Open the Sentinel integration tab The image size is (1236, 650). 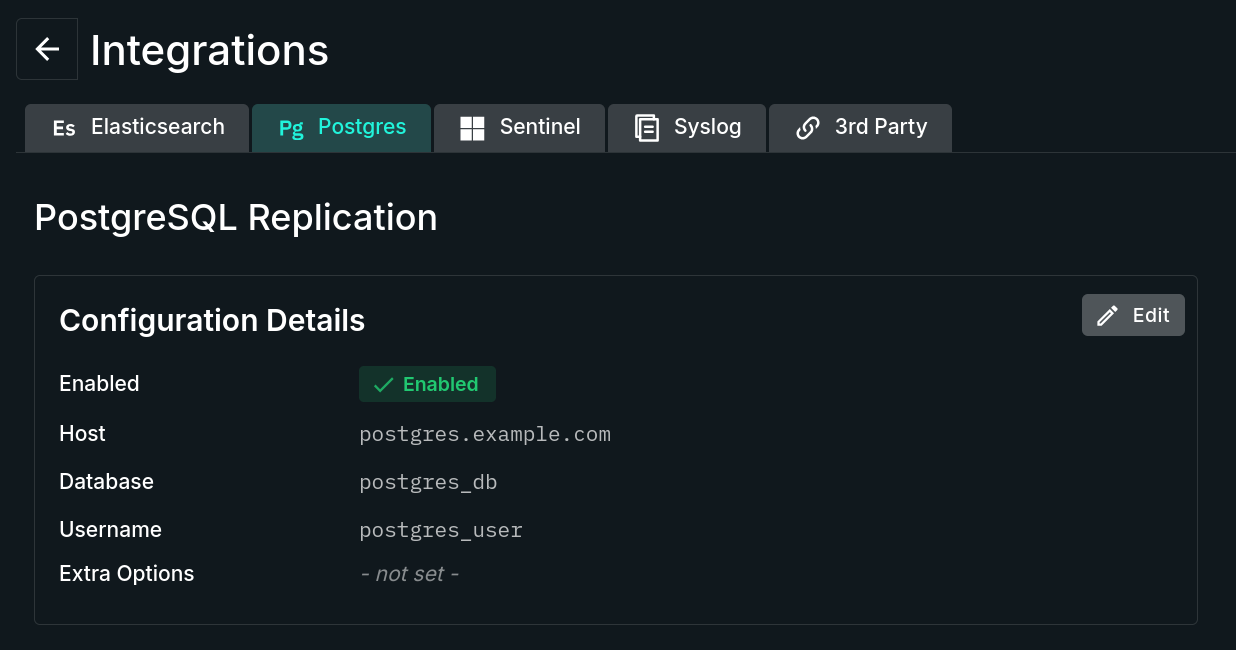[x=519, y=127]
